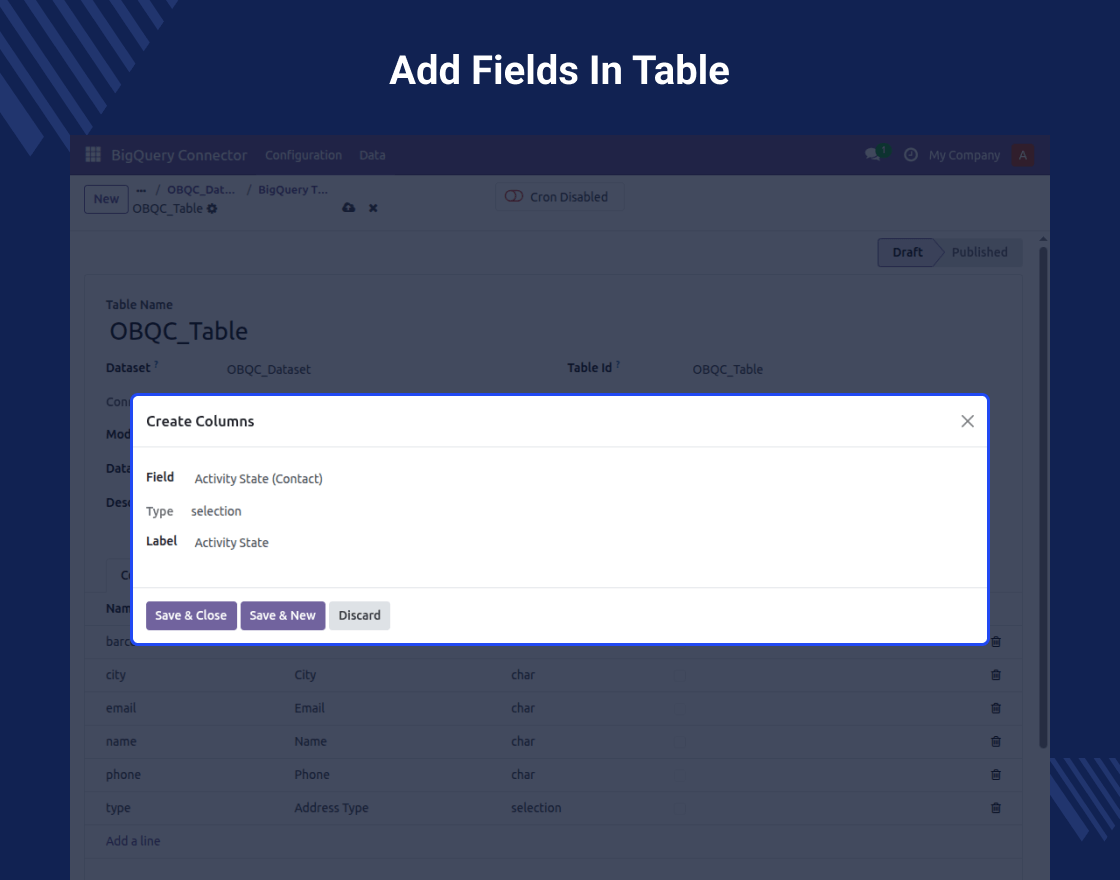The width and height of the screenshot is (1120, 880).
Task: Open the messages chat icon
Action: click(x=872, y=154)
